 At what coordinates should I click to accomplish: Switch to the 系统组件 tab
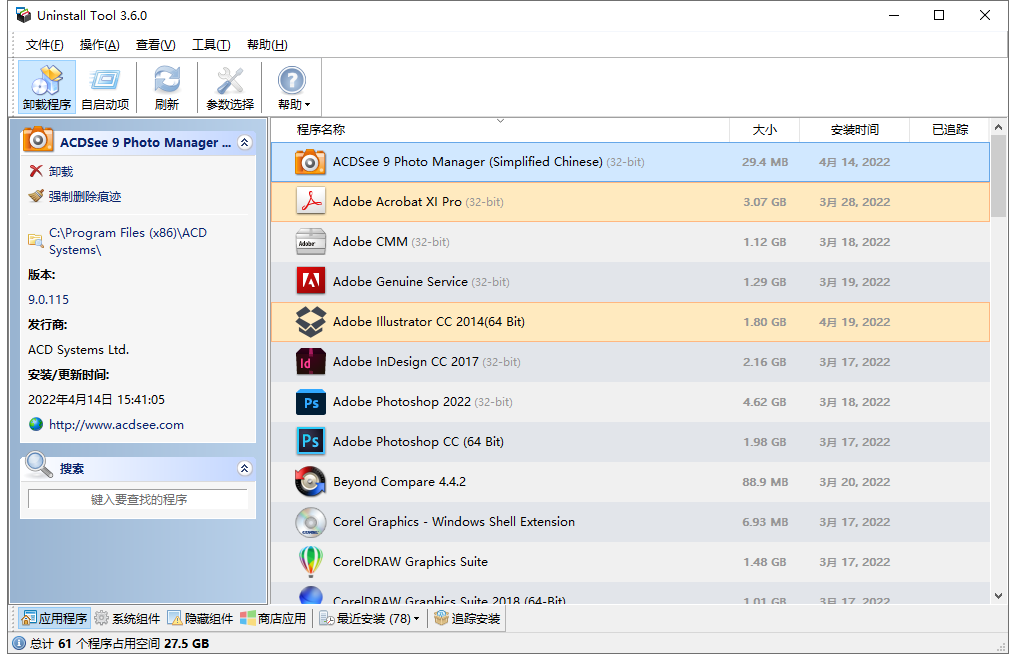coord(128,619)
